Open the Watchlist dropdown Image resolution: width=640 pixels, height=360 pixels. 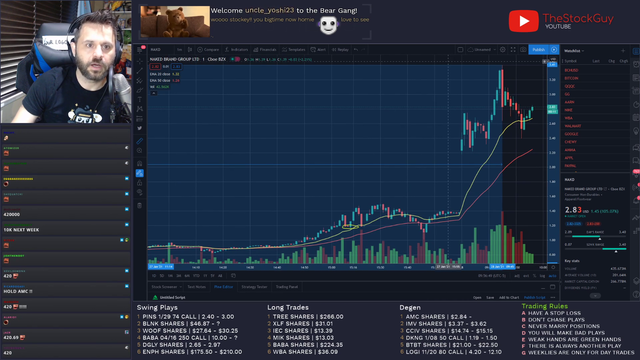(x=574, y=51)
